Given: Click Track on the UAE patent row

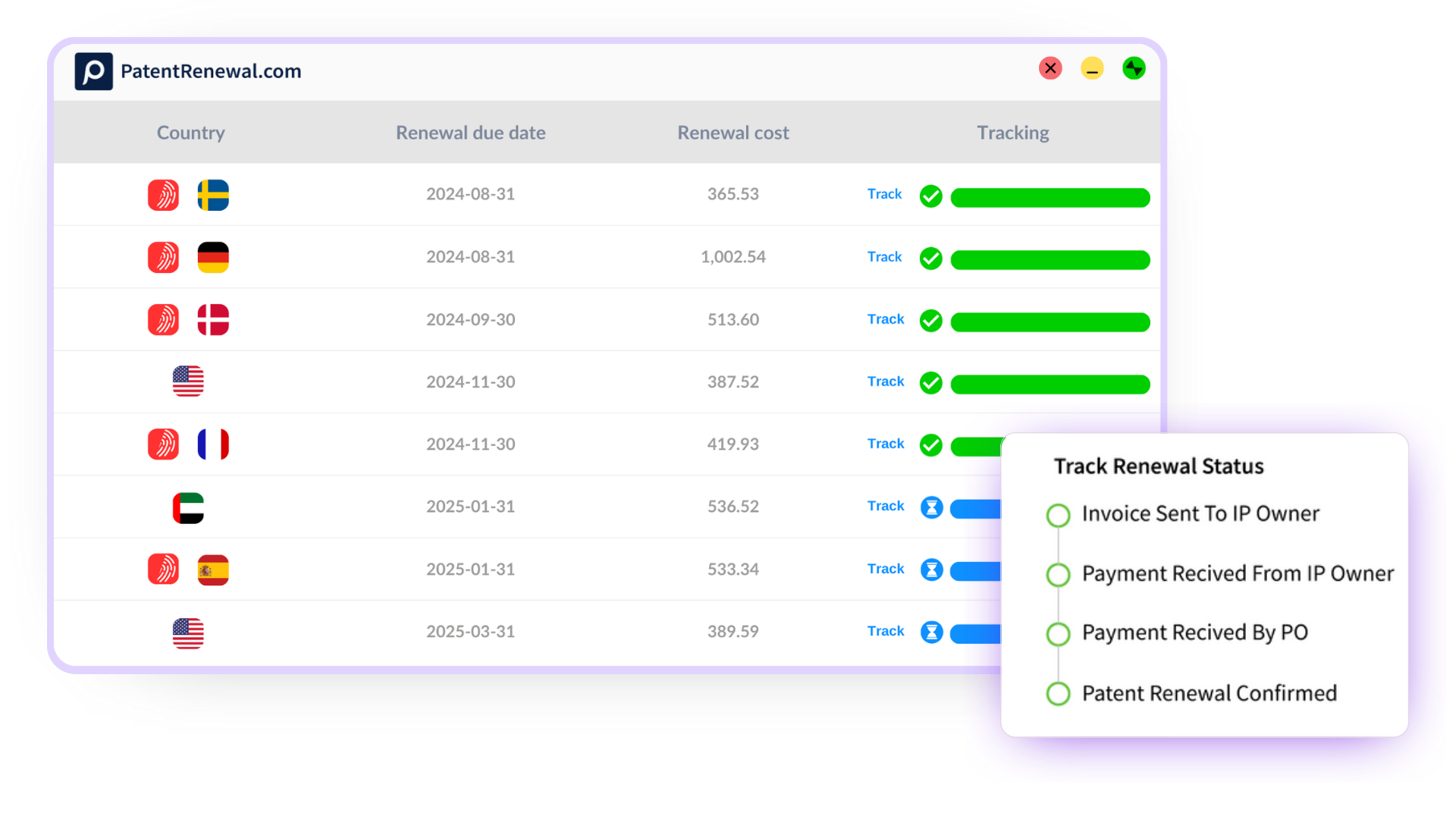Looking at the screenshot, I should (x=885, y=506).
